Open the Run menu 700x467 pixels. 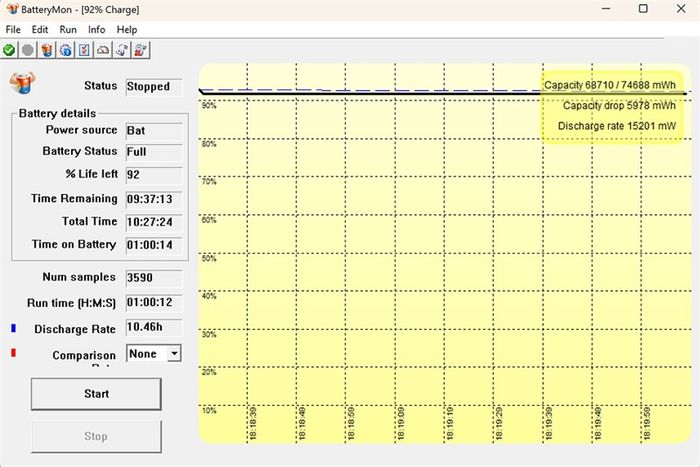68,29
